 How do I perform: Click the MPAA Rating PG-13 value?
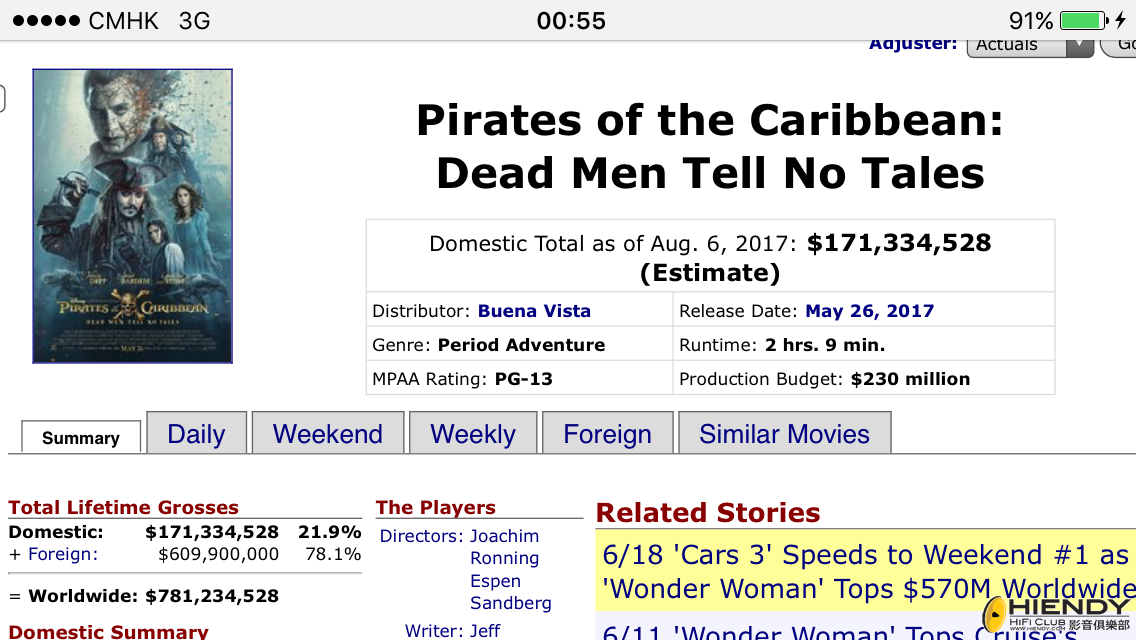tap(523, 379)
